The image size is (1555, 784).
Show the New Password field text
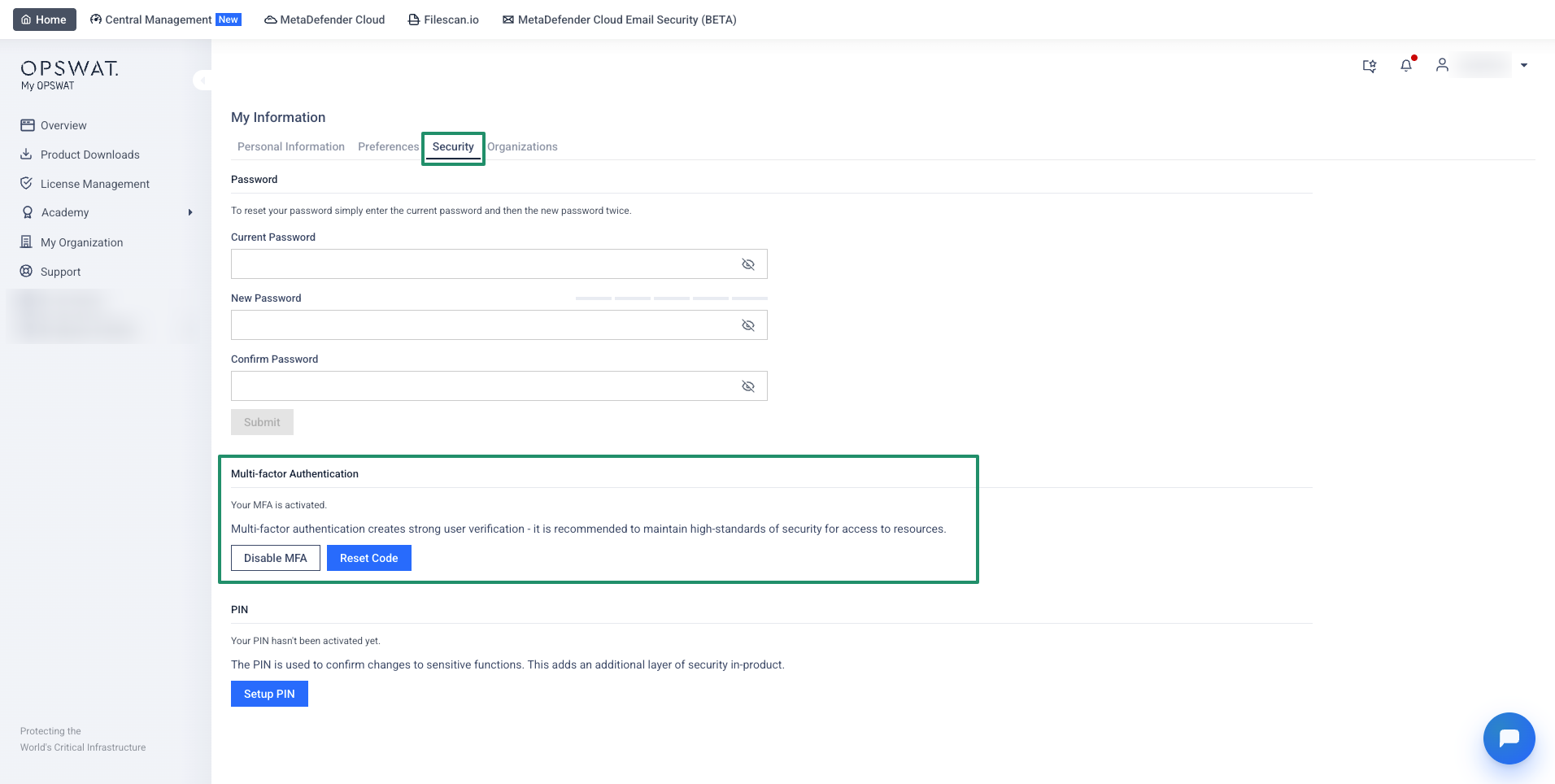748,325
